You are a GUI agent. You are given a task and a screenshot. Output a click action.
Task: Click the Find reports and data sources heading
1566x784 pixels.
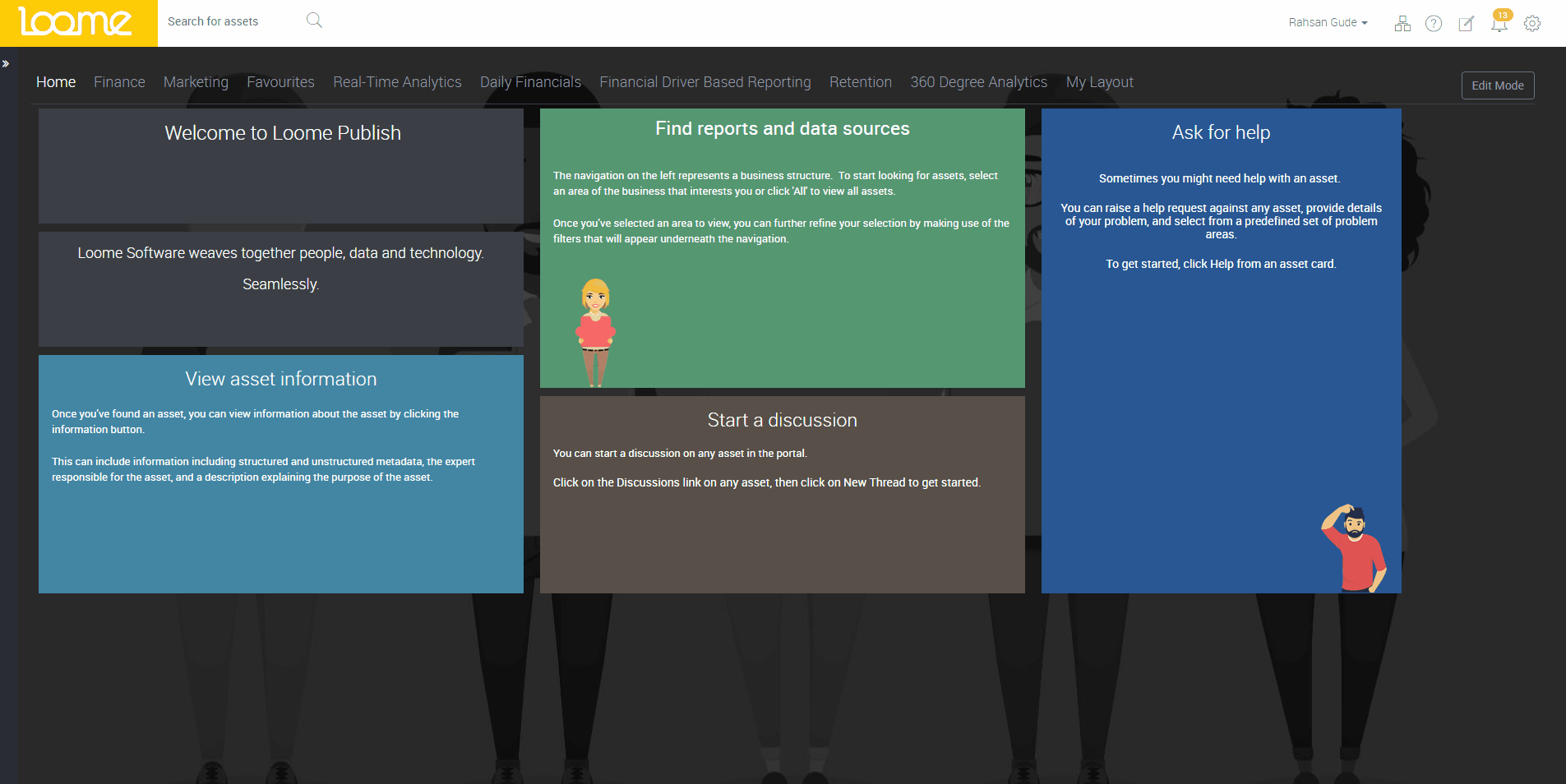click(783, 129)
